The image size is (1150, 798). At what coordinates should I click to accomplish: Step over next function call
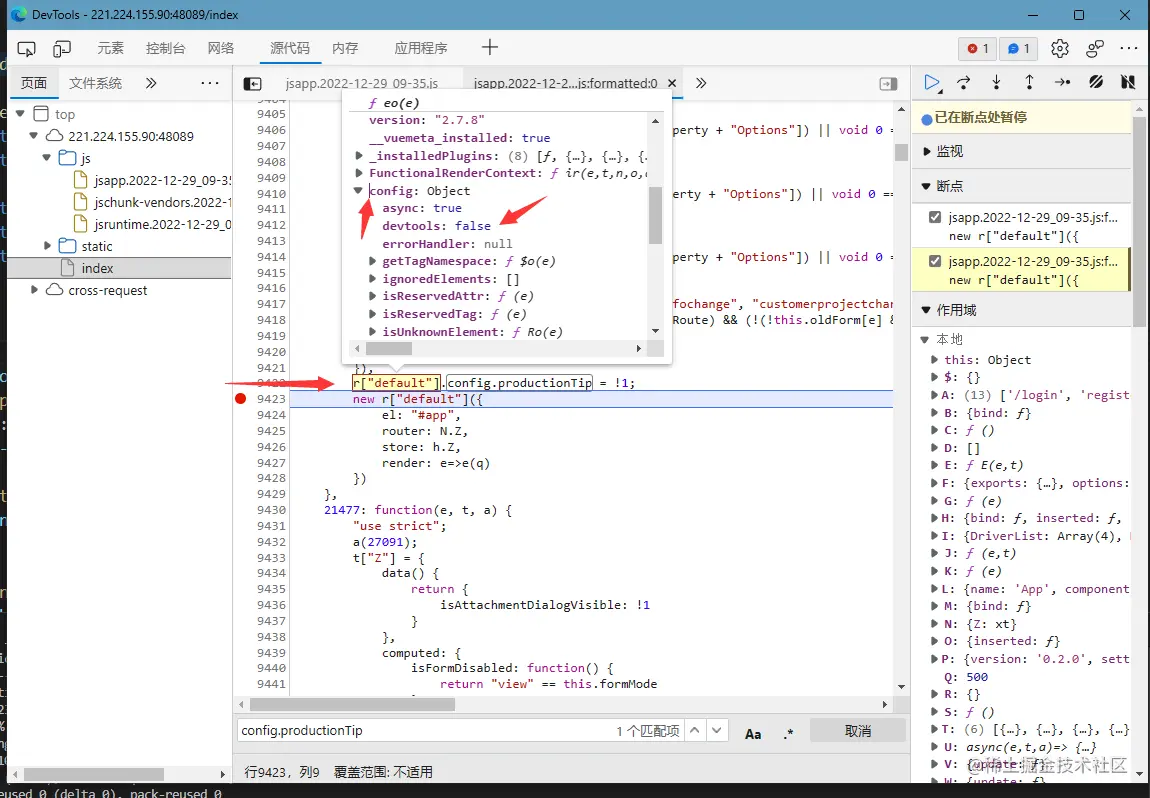pos(964,82)
